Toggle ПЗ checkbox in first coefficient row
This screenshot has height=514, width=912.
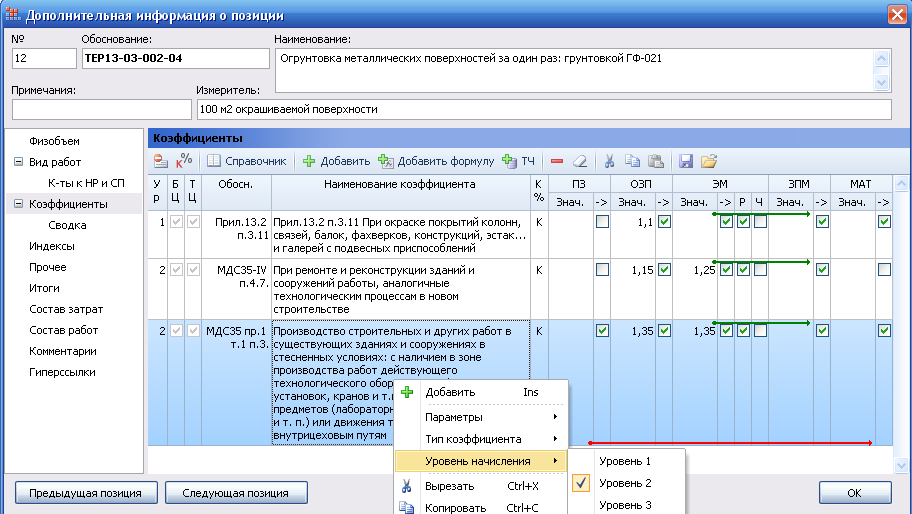tap(602, 221)
